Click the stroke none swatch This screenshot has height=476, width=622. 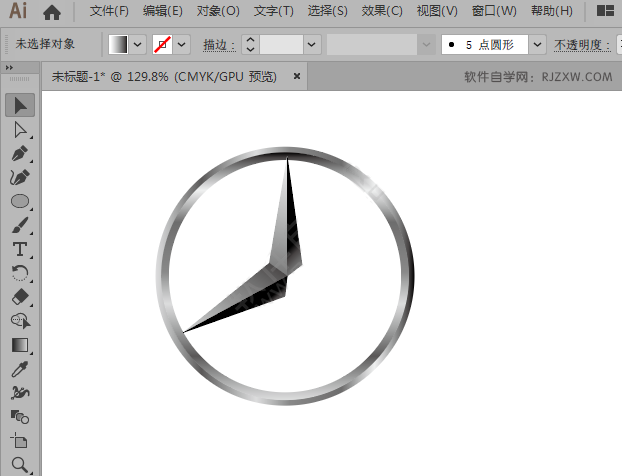(x=162, y=44)
